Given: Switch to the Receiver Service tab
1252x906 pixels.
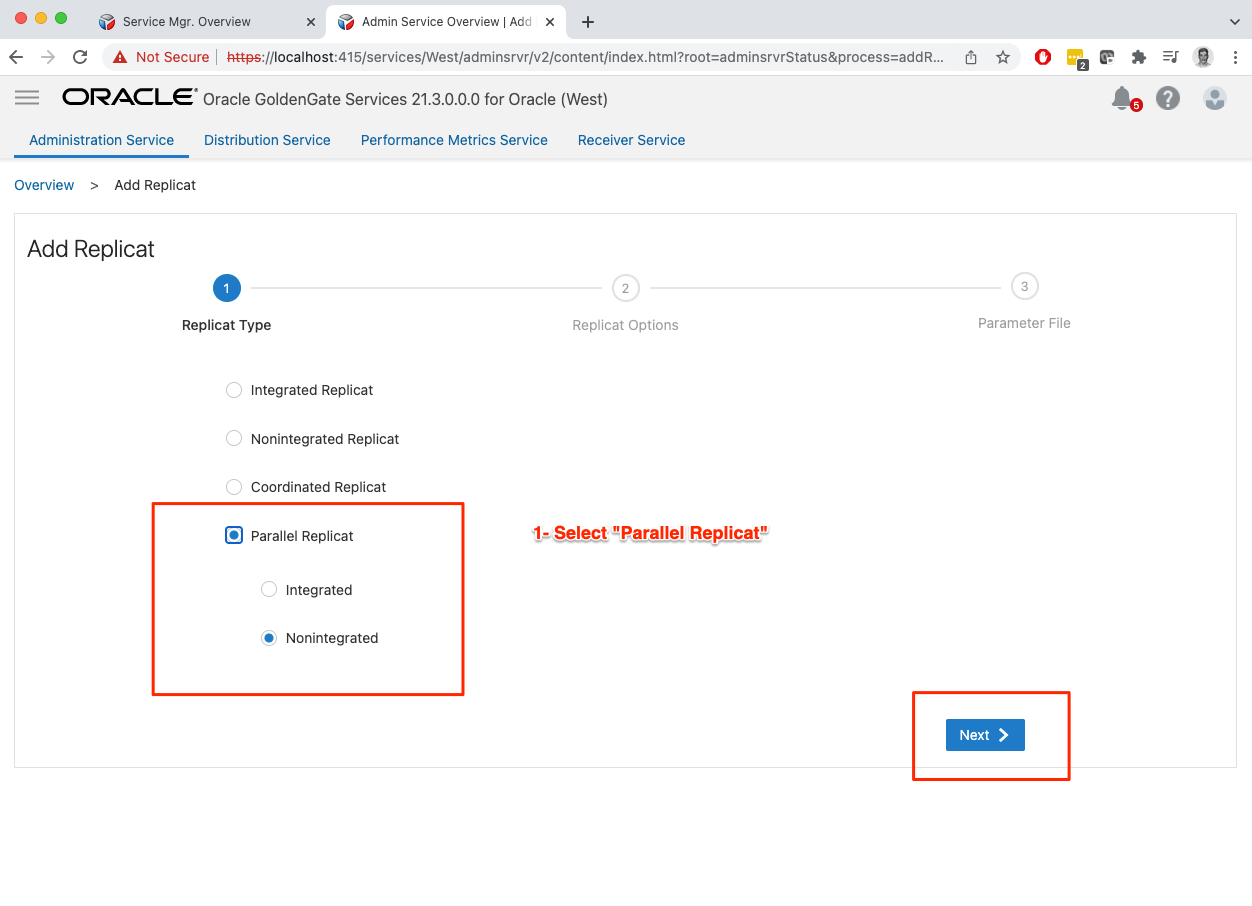Looking at the screenshot, I should coord(631,140).
